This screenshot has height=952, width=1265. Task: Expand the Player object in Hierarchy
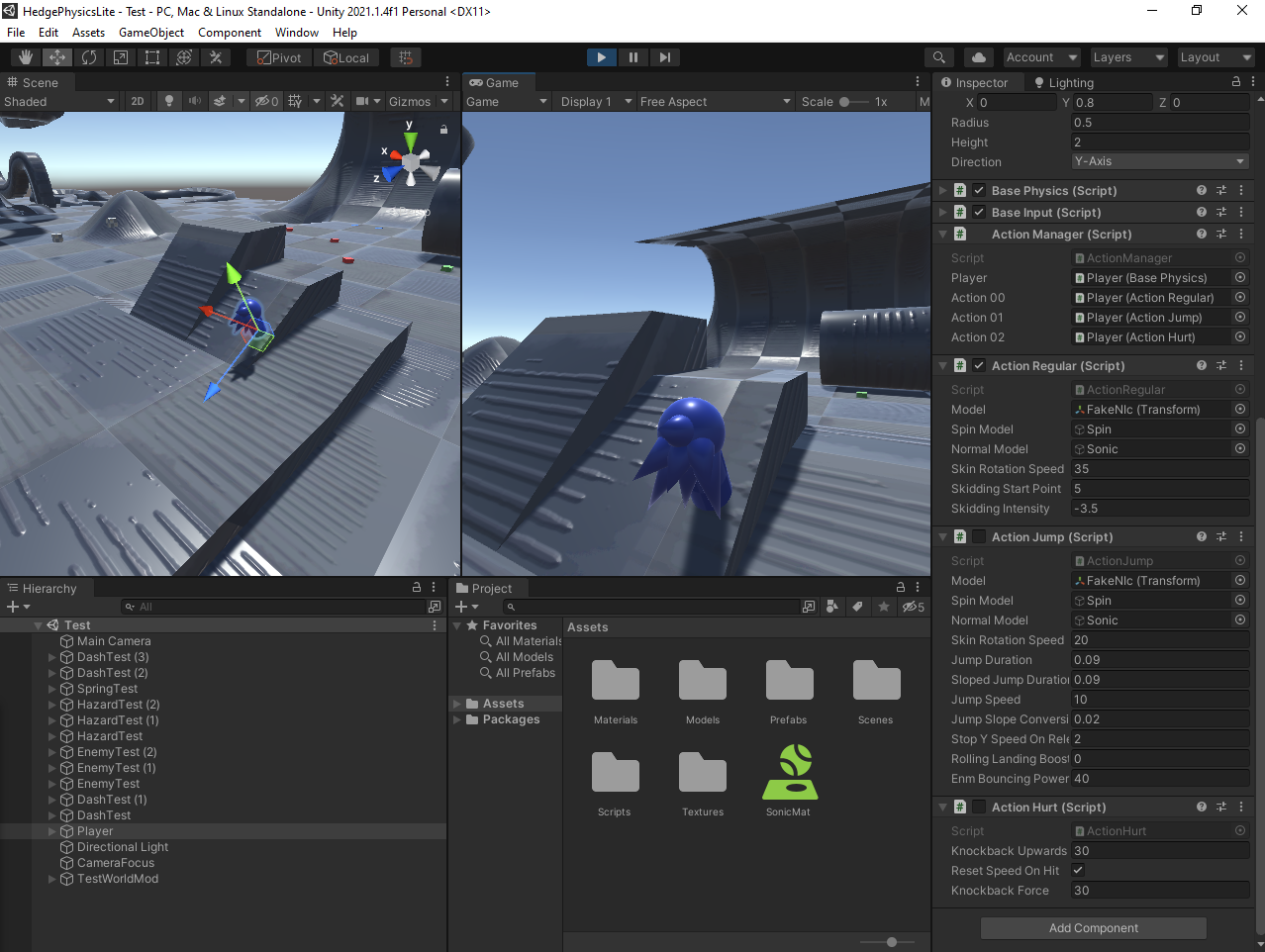52,831
